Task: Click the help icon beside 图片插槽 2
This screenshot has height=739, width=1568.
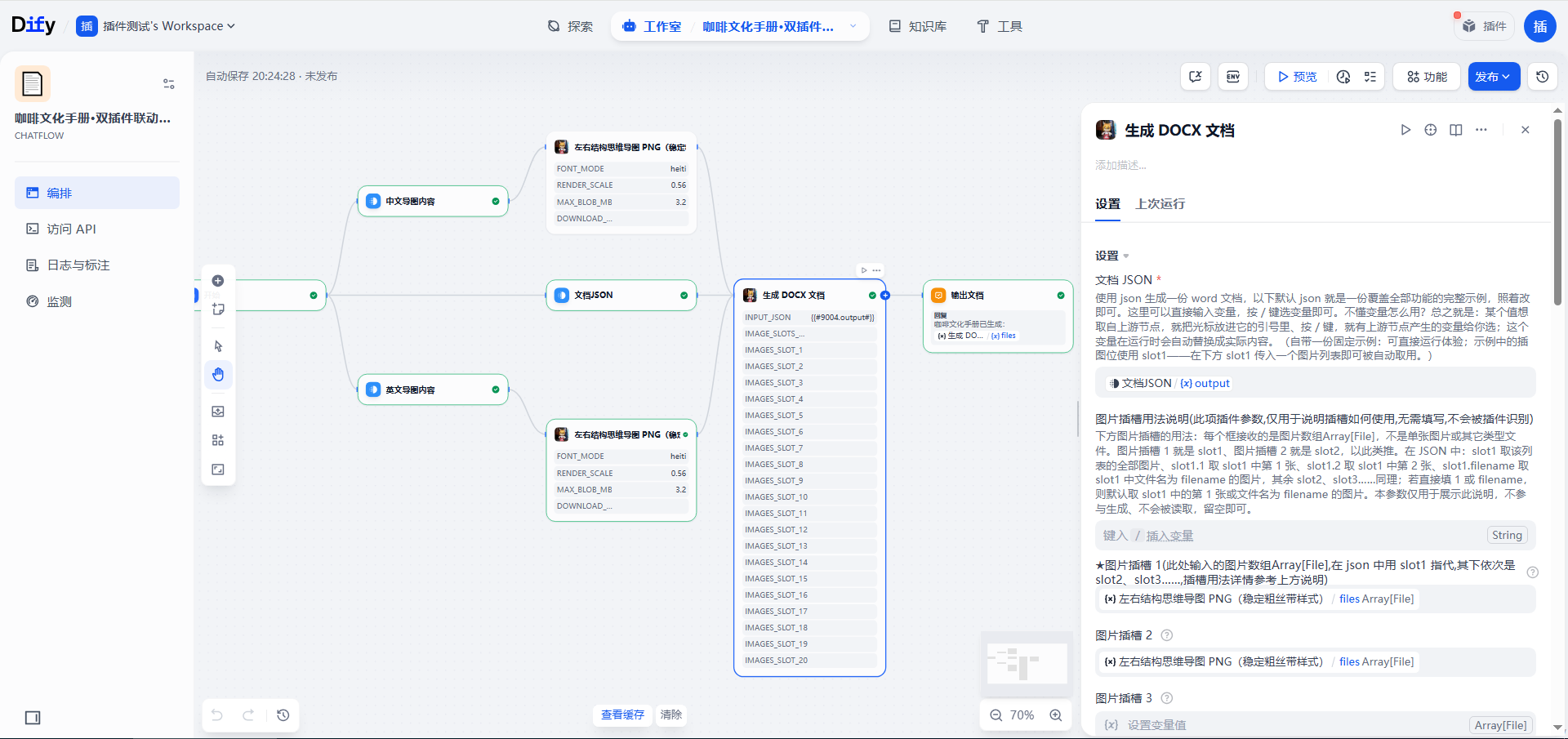Action: click(x=1167, y=635)
